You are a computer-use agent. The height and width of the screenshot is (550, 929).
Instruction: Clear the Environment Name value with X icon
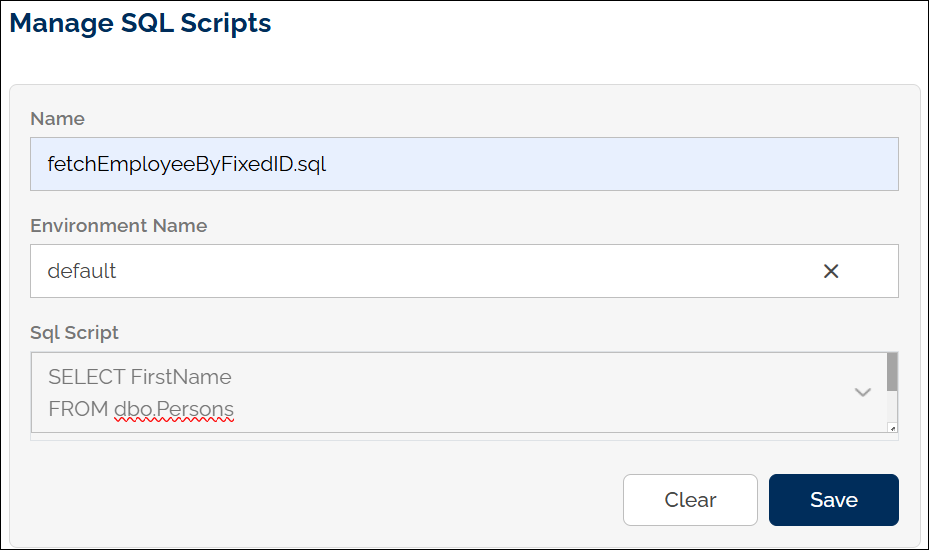click(x=831, y=271)
